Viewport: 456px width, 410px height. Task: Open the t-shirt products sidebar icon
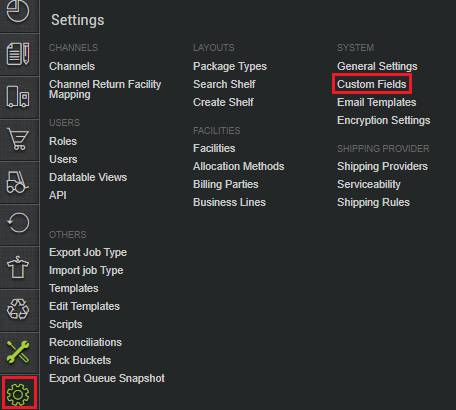pos(18,267)
